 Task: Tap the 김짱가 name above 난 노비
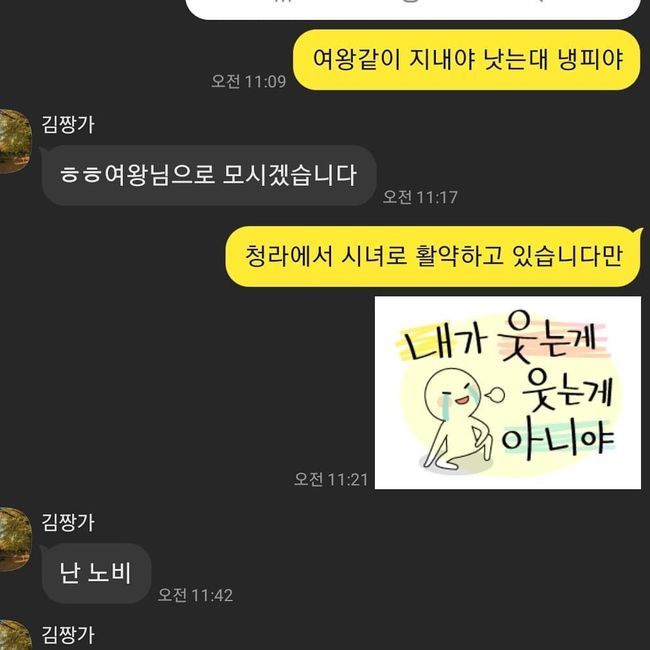(68, 522)
